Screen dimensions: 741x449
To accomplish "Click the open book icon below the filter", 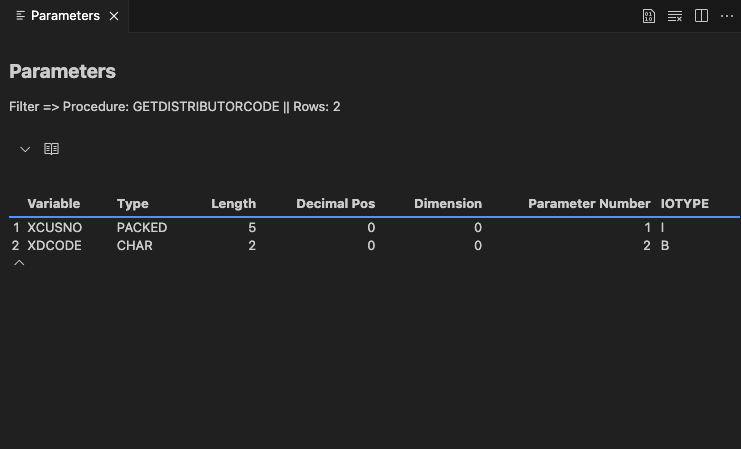I will 52,149.
